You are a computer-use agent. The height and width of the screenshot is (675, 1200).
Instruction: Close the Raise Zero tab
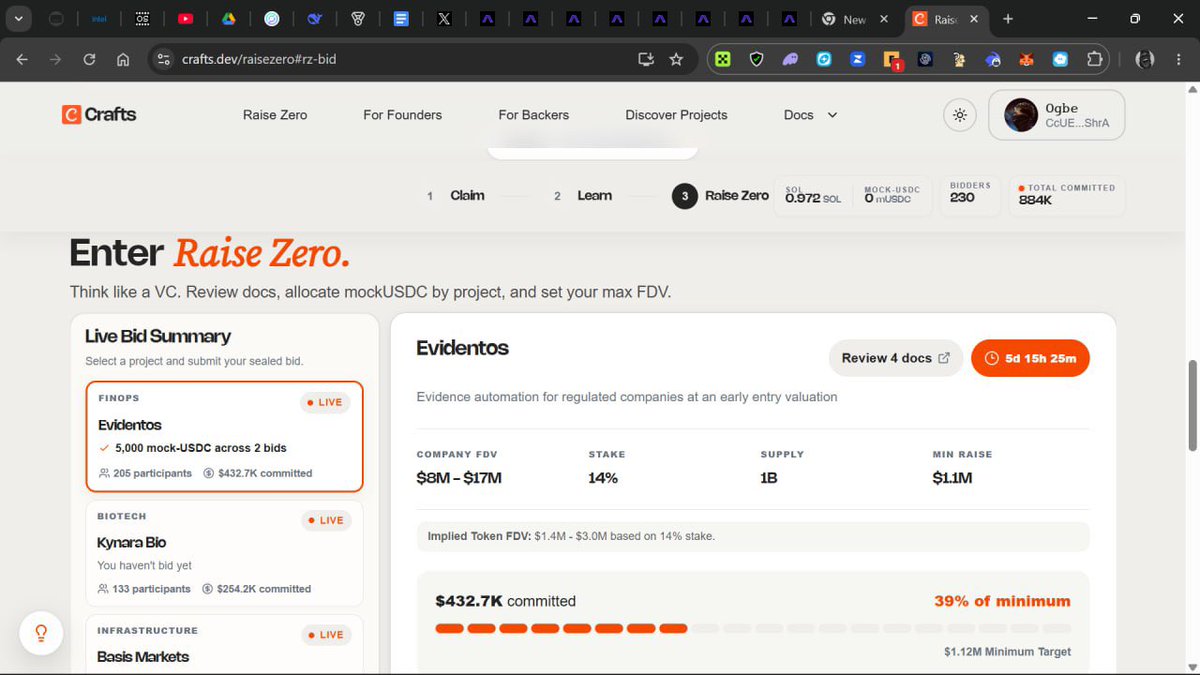pyautogui.click(x=974, y=19)
